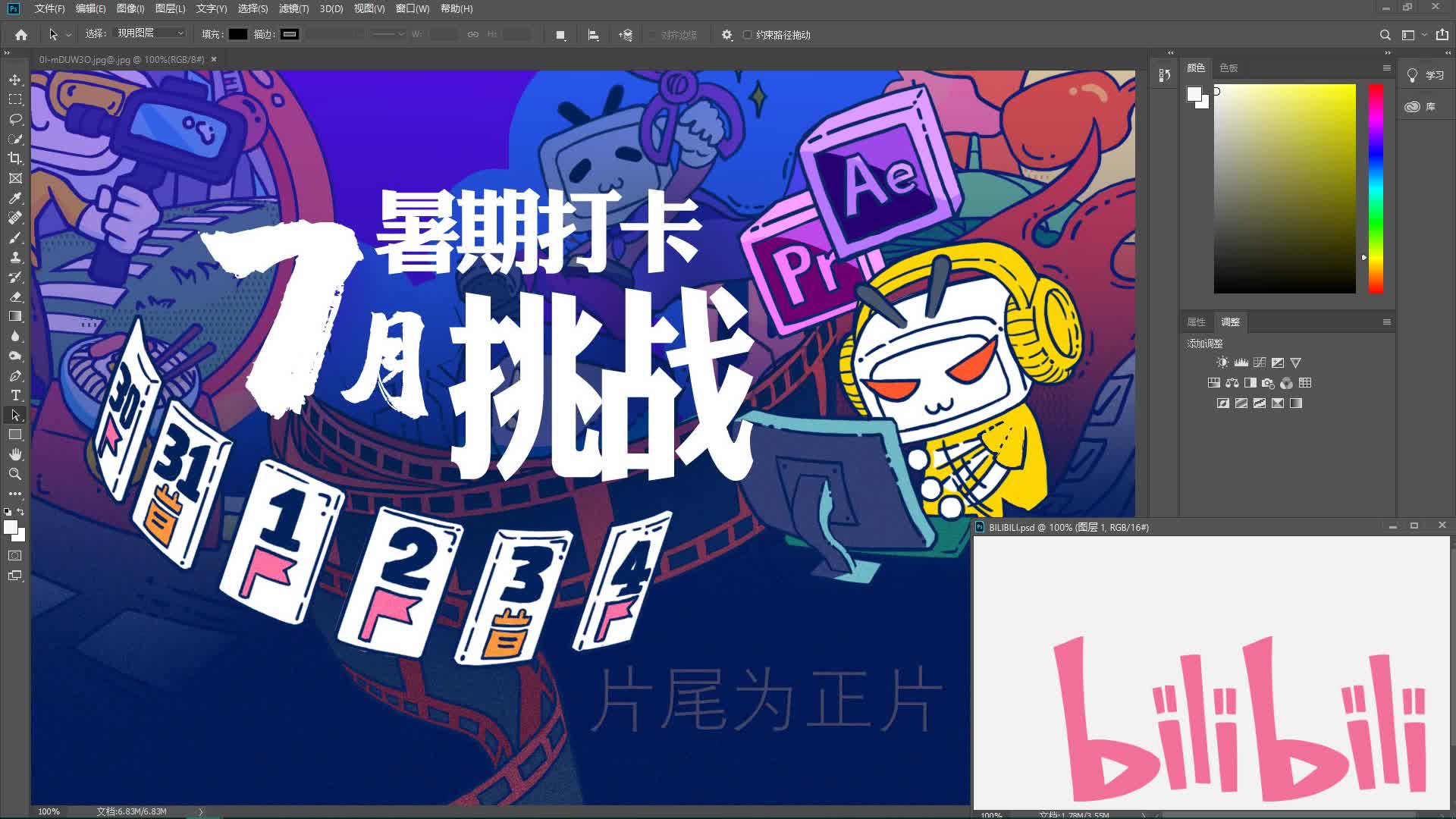The image size is (1456, 819).
Task: Select the Hand tool
Action: click(15, 454)
